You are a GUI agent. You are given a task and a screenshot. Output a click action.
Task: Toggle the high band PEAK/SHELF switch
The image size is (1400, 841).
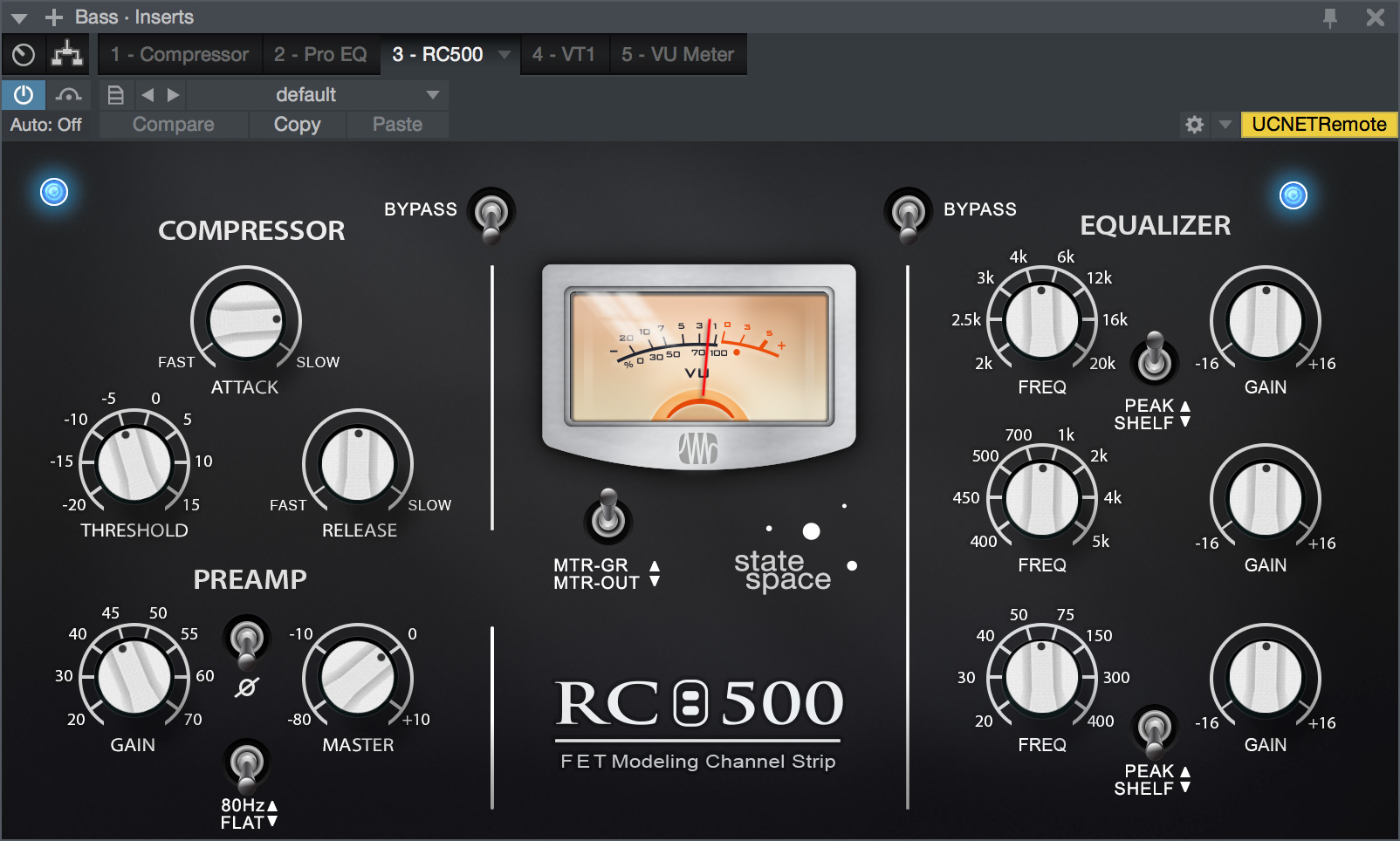pos(1155,358)
